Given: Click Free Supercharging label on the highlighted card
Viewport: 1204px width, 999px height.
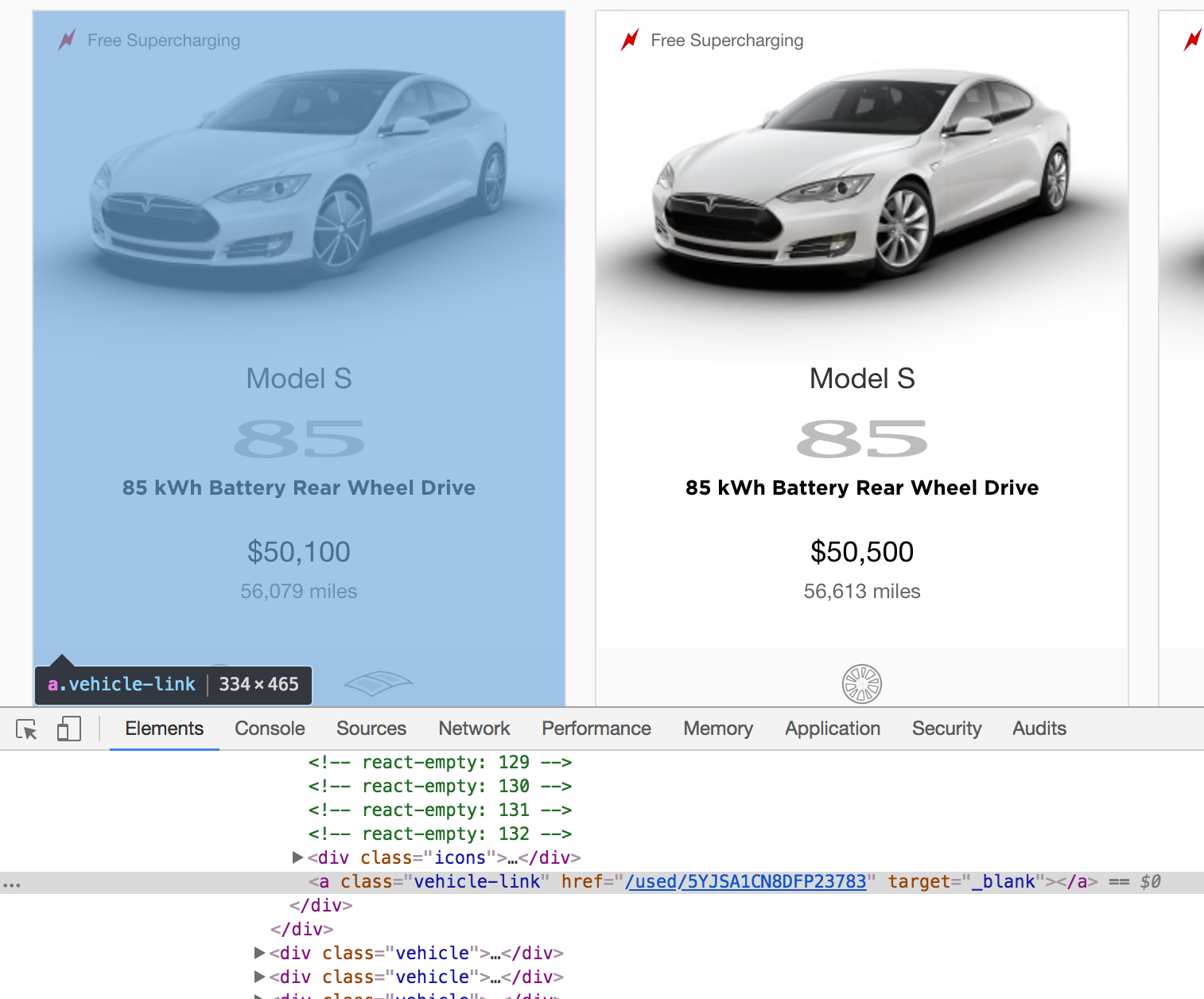Looking at the screenshot, I should (164, 40).
